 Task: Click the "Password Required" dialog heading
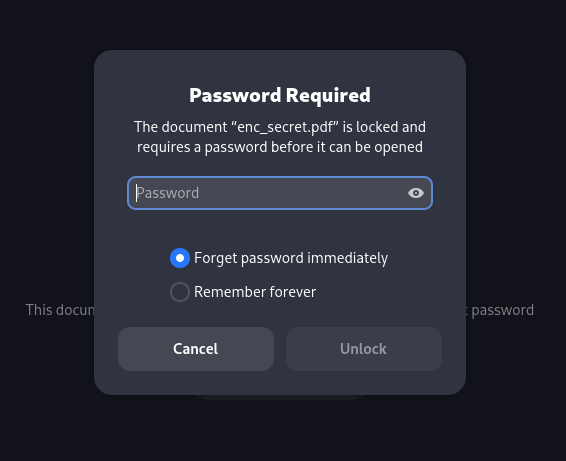(280, 95)
